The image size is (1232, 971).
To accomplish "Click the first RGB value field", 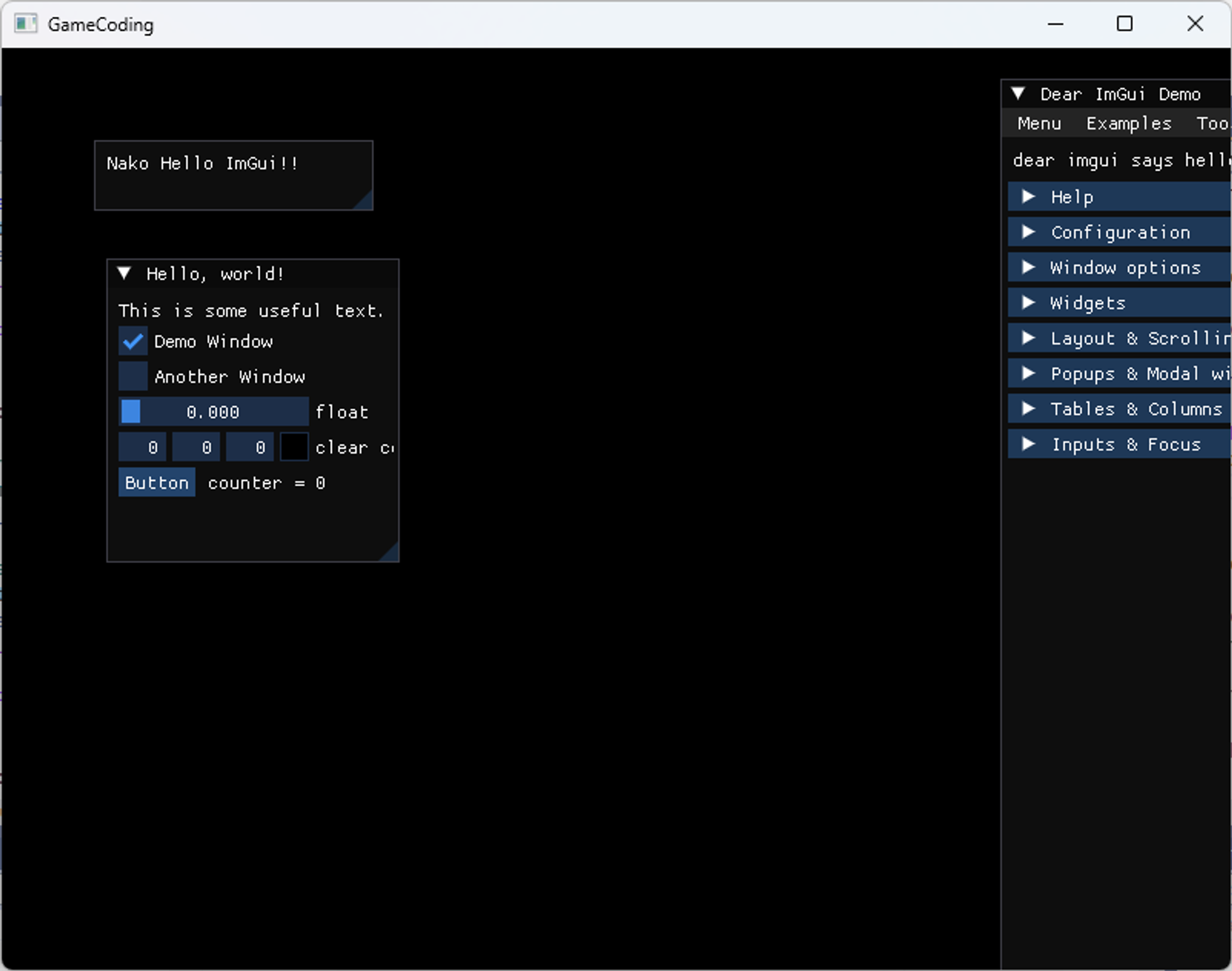I will [x=142, y=447].
